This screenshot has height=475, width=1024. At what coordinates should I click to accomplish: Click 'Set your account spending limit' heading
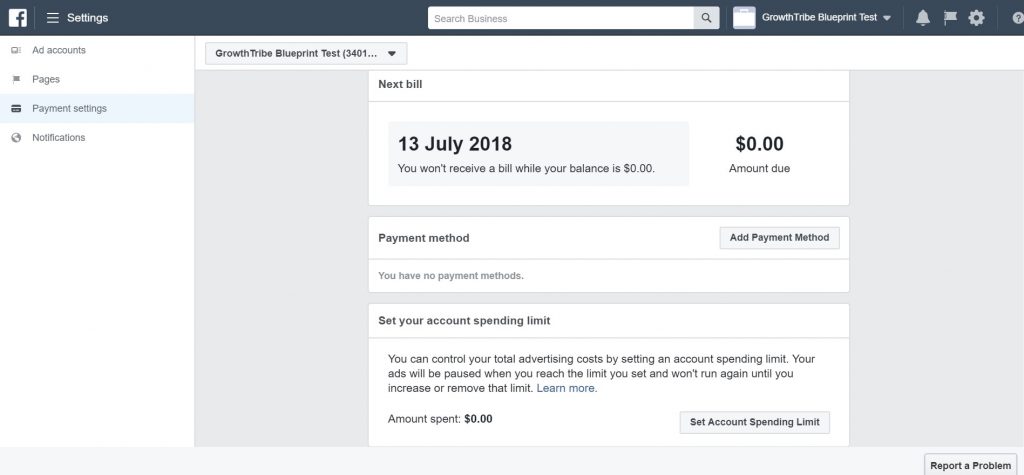(464, 321)
